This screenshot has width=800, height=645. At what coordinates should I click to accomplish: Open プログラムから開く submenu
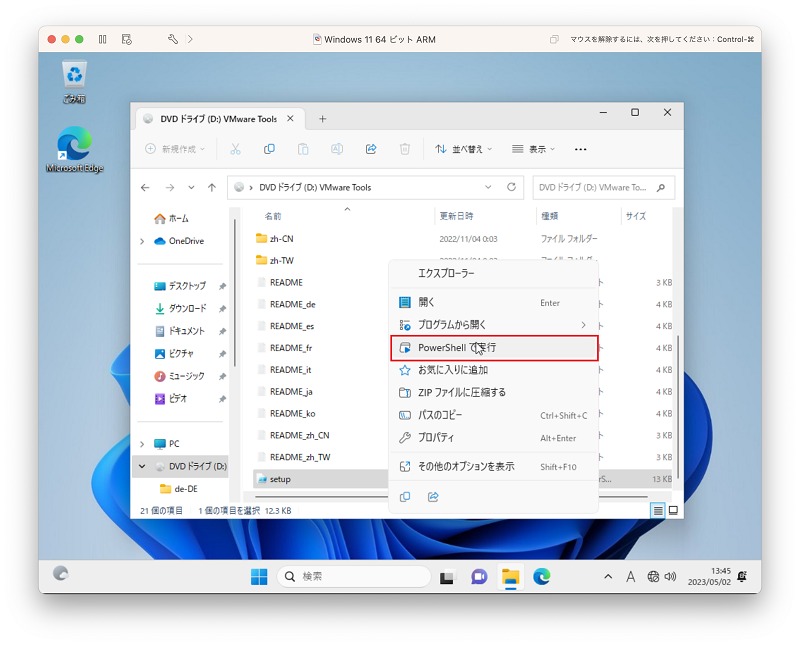point(493,325)
